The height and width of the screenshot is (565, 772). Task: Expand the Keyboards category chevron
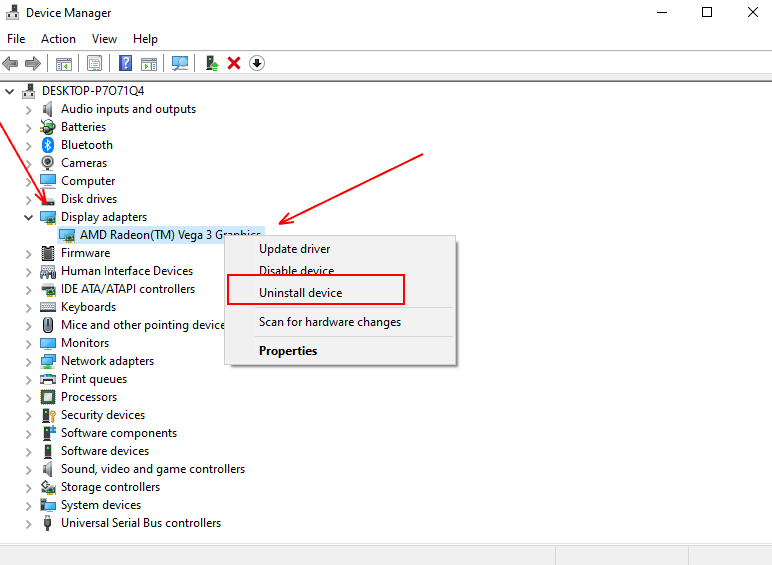(29, 308)
